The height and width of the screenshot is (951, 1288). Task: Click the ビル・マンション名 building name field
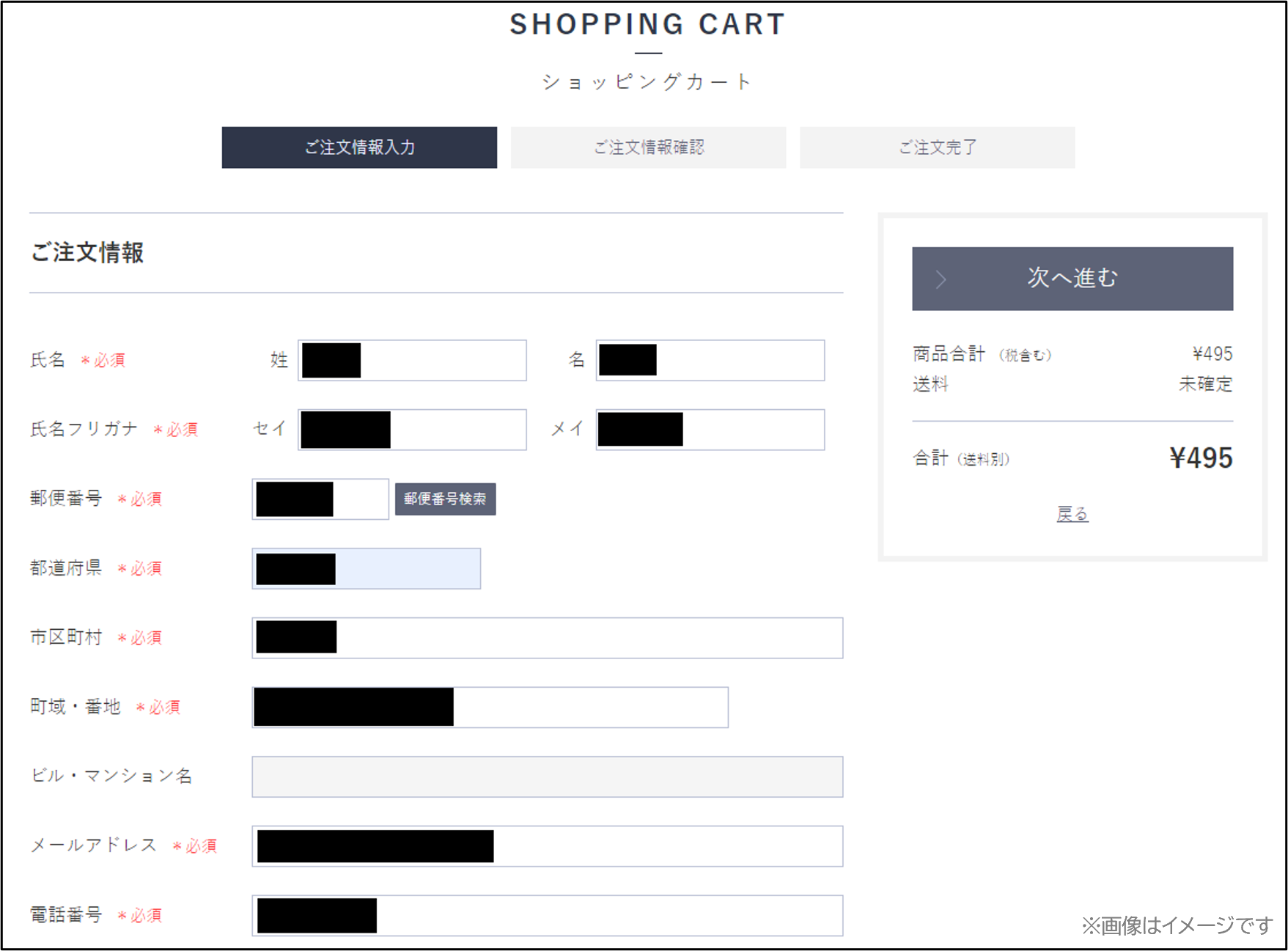tap(548, 776)
